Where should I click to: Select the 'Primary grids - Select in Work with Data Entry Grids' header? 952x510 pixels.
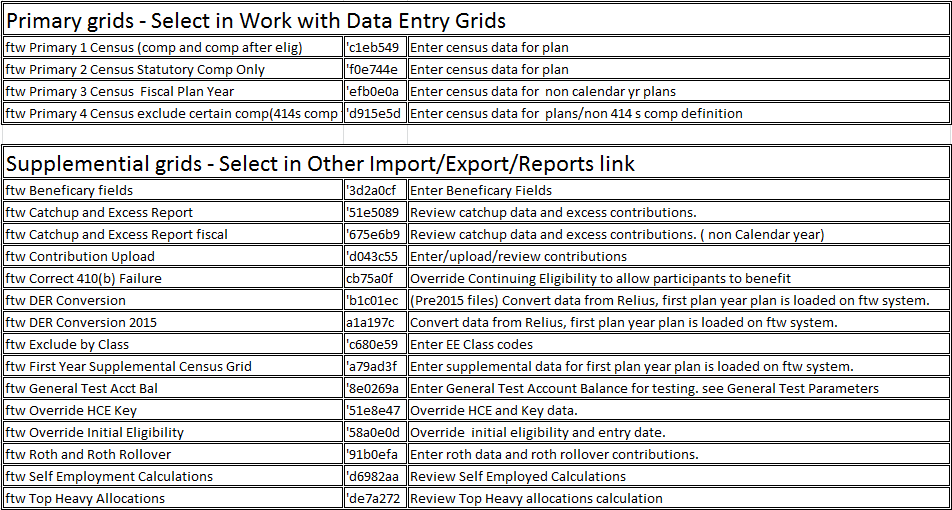pyautogui.click(x=475, y=21)
